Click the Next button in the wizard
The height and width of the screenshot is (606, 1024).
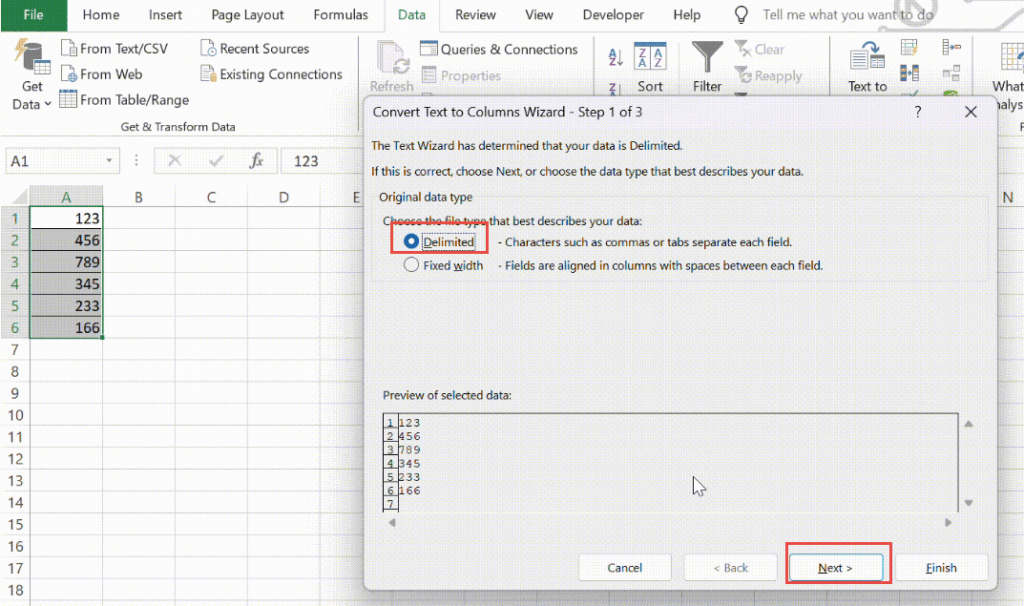click(836, 567)
